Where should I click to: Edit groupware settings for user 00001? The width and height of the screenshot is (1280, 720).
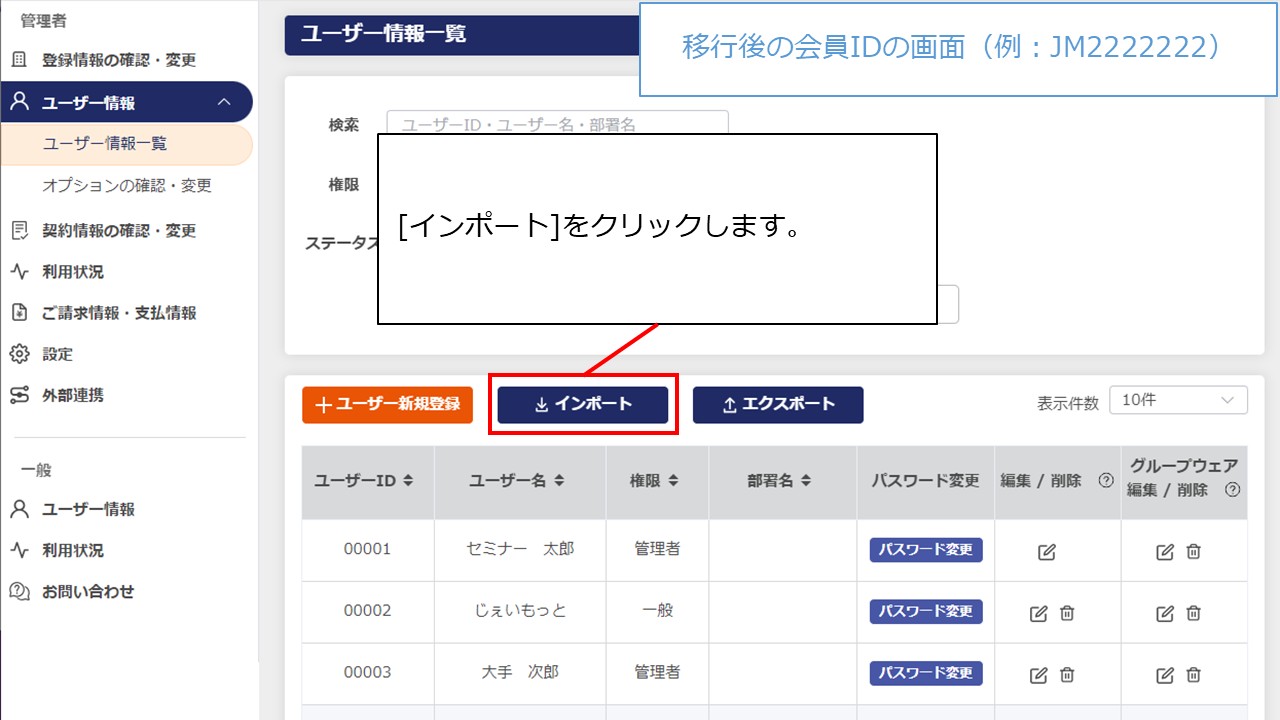point(1165,552)
